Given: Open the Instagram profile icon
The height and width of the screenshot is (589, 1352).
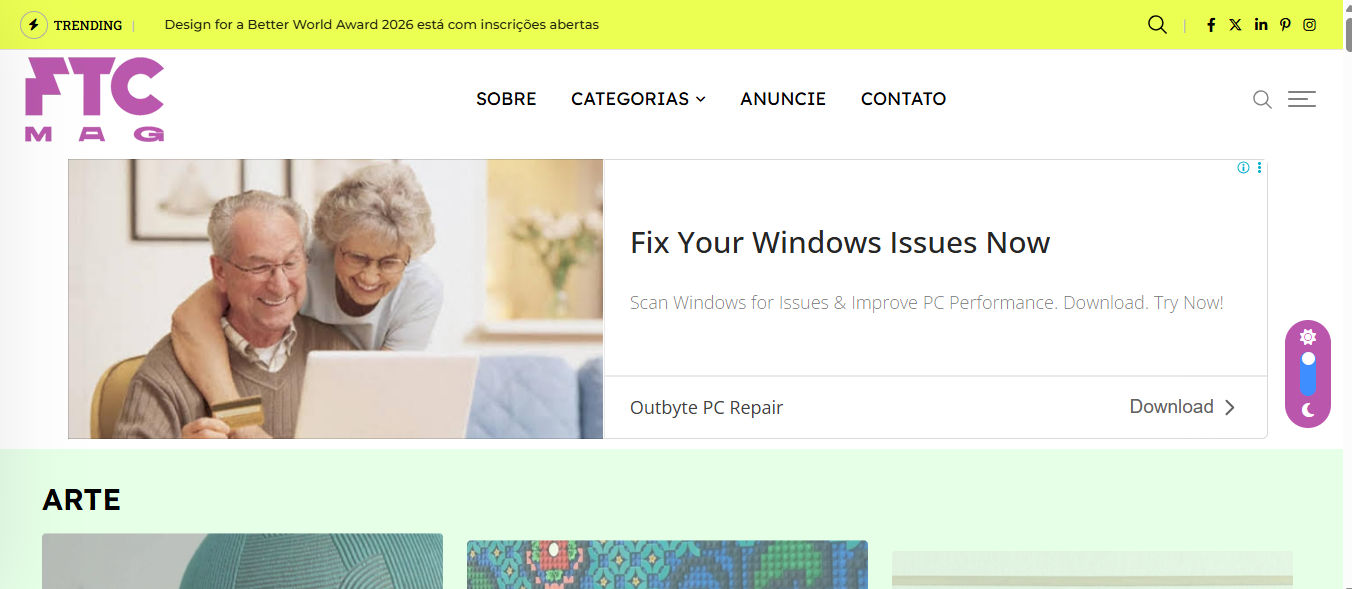Looking at the screenshot, I should (x=1310, y=25).
